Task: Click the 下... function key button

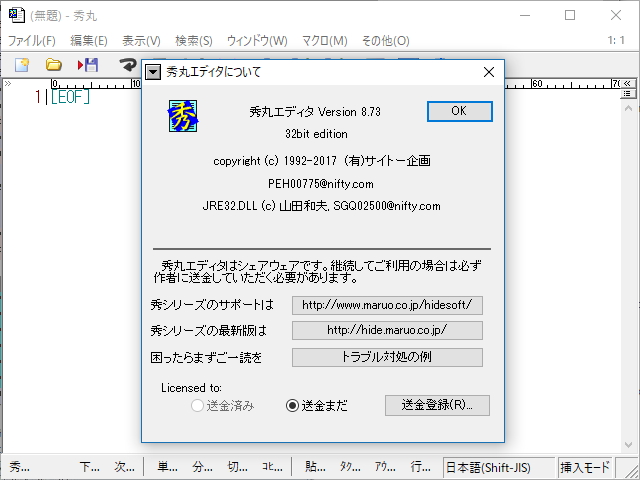Action: (x=89, y=466)
